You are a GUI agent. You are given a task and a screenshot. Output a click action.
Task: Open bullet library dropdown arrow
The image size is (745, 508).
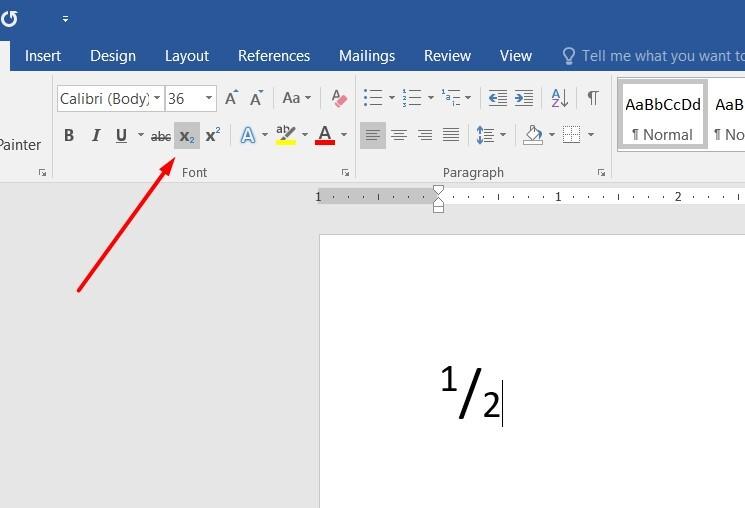[392, 98]
